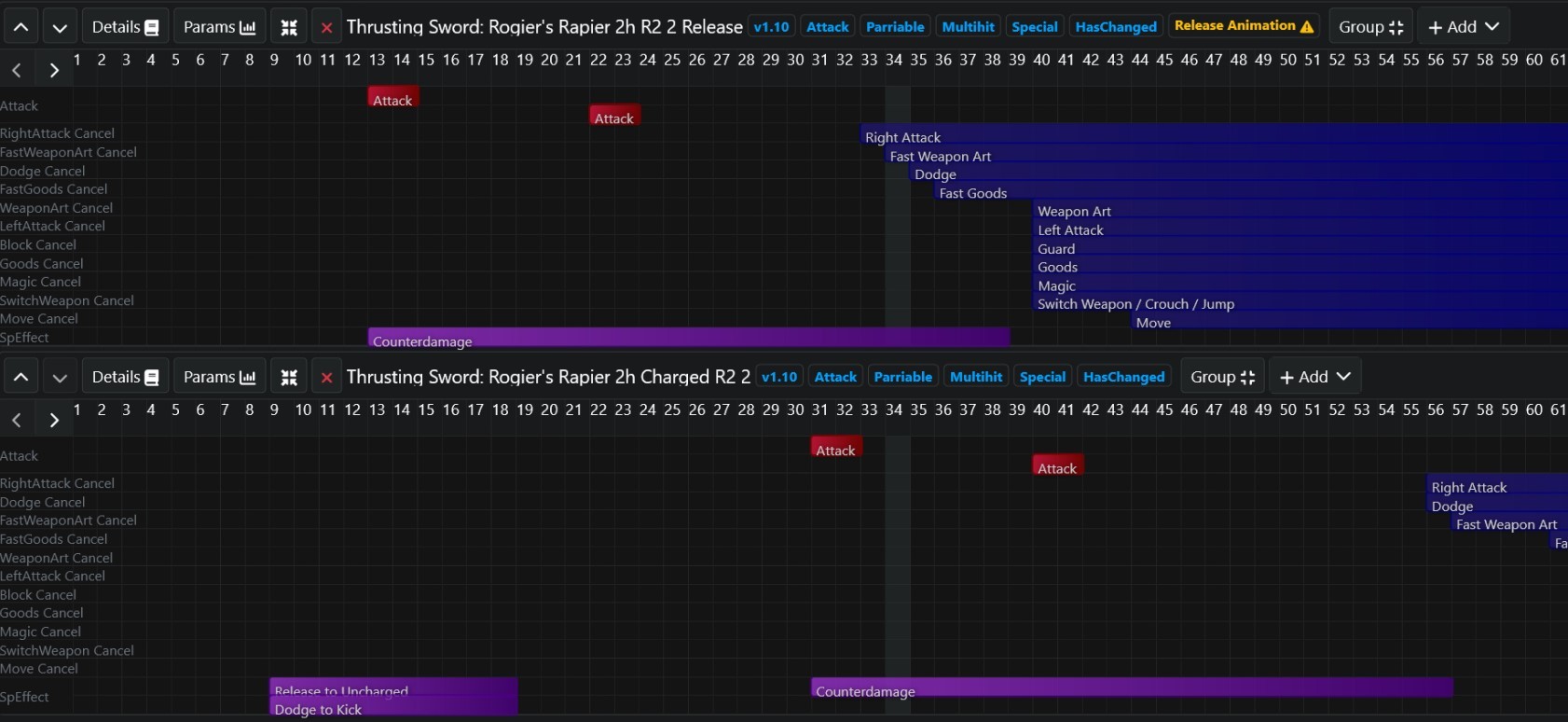Click v1.10 tag on Release animation

coord(772,27)
